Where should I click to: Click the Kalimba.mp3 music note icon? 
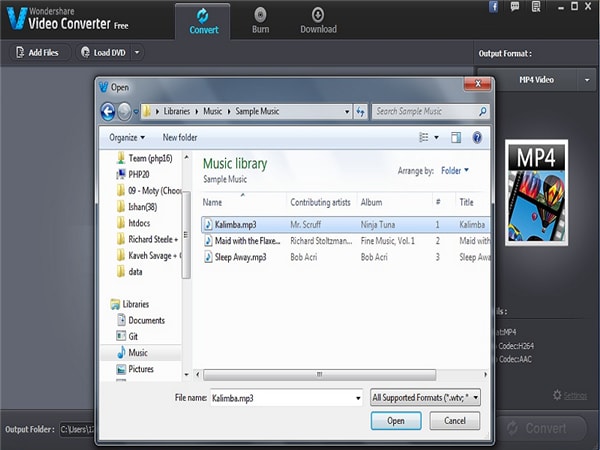pyautogui.click(x=208, y=224)
